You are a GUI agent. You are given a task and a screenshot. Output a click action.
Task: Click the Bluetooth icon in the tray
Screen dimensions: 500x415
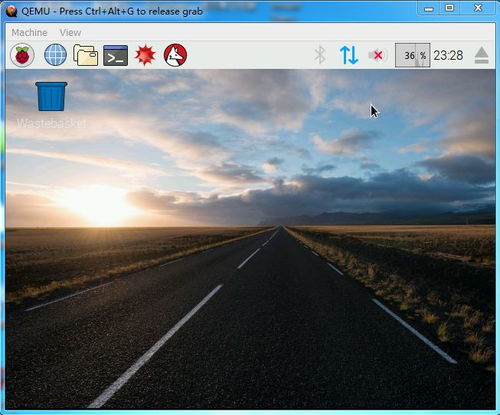click(320, 55)
